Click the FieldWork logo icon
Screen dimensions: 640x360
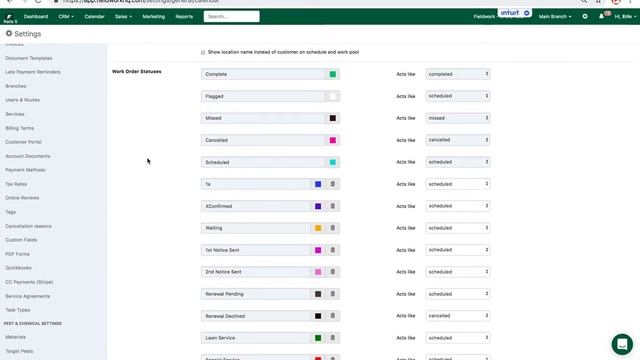[9, 17]
